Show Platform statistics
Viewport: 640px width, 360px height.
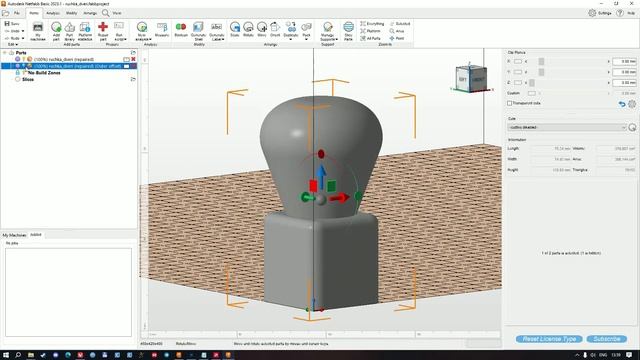85,31
